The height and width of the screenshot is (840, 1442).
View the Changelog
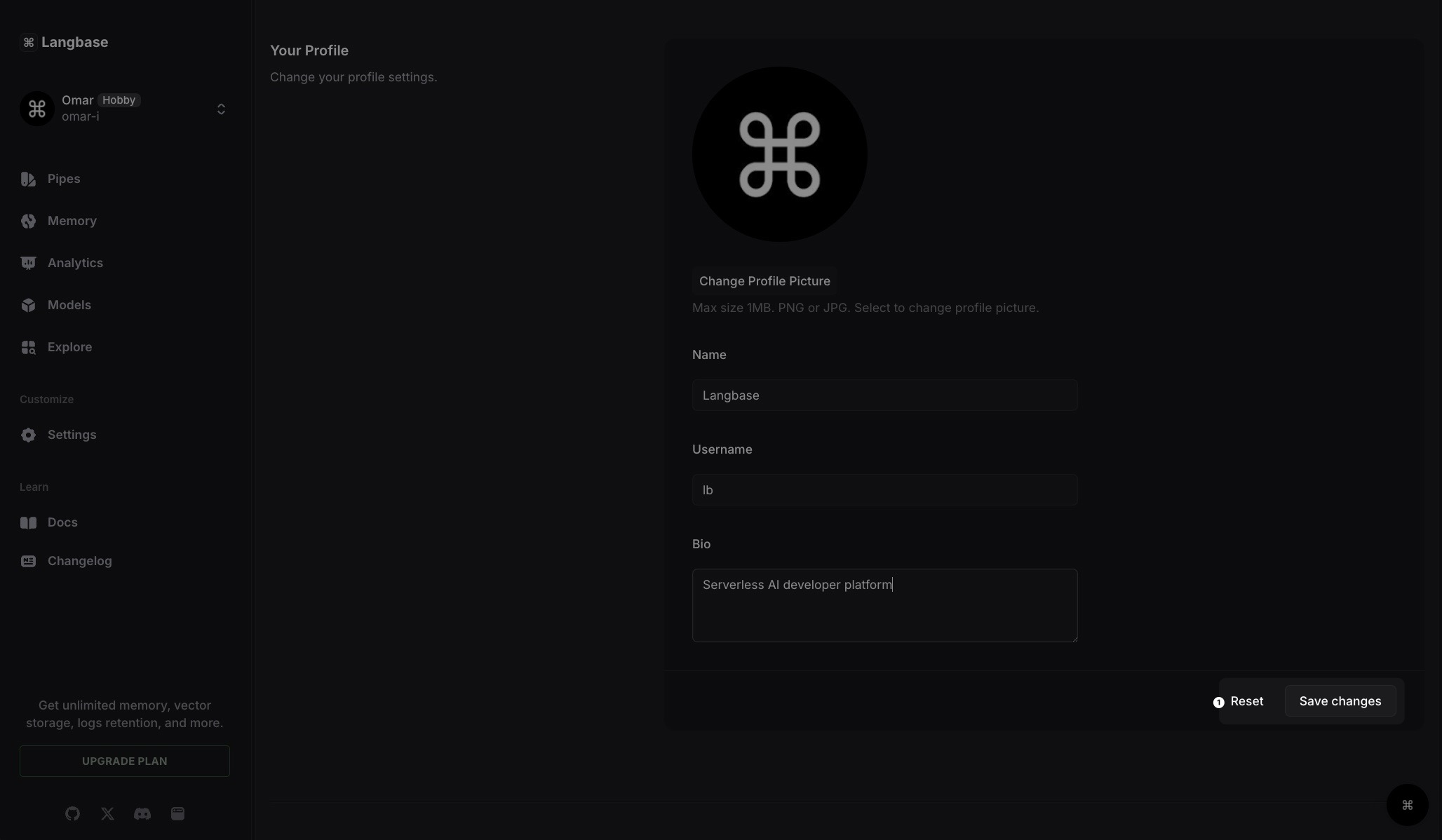coord(79,561)
